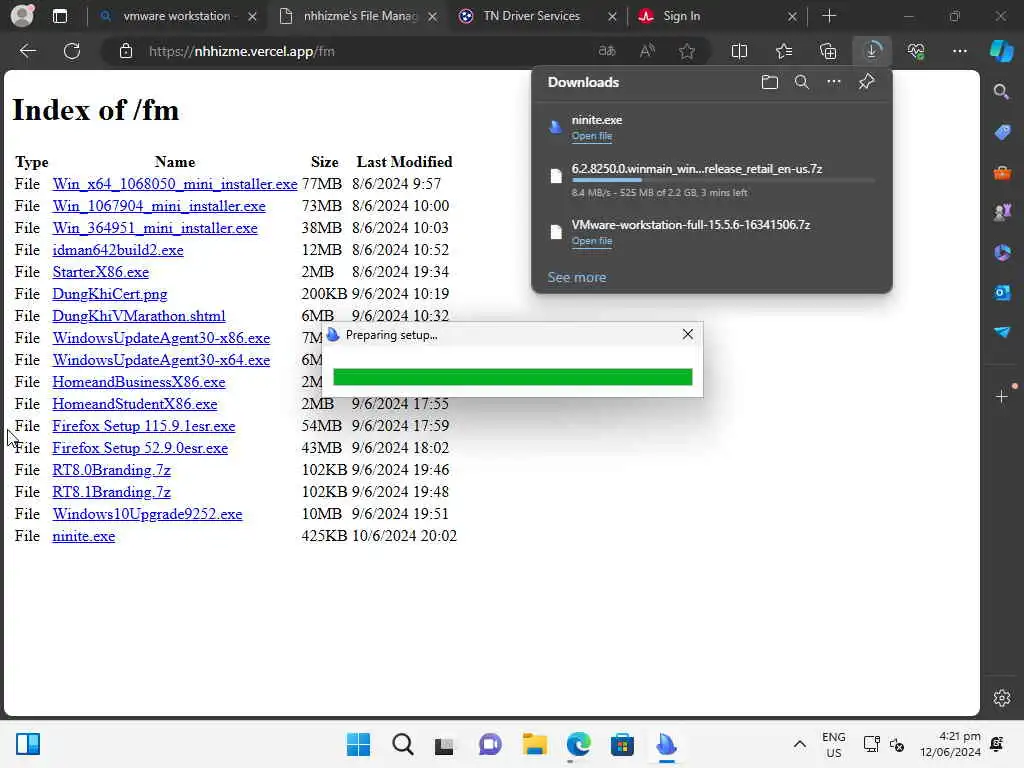This screenshot has height=768, width=1024.
Task: Open the sidebar Outlook icon
Action: (1002, 292)
